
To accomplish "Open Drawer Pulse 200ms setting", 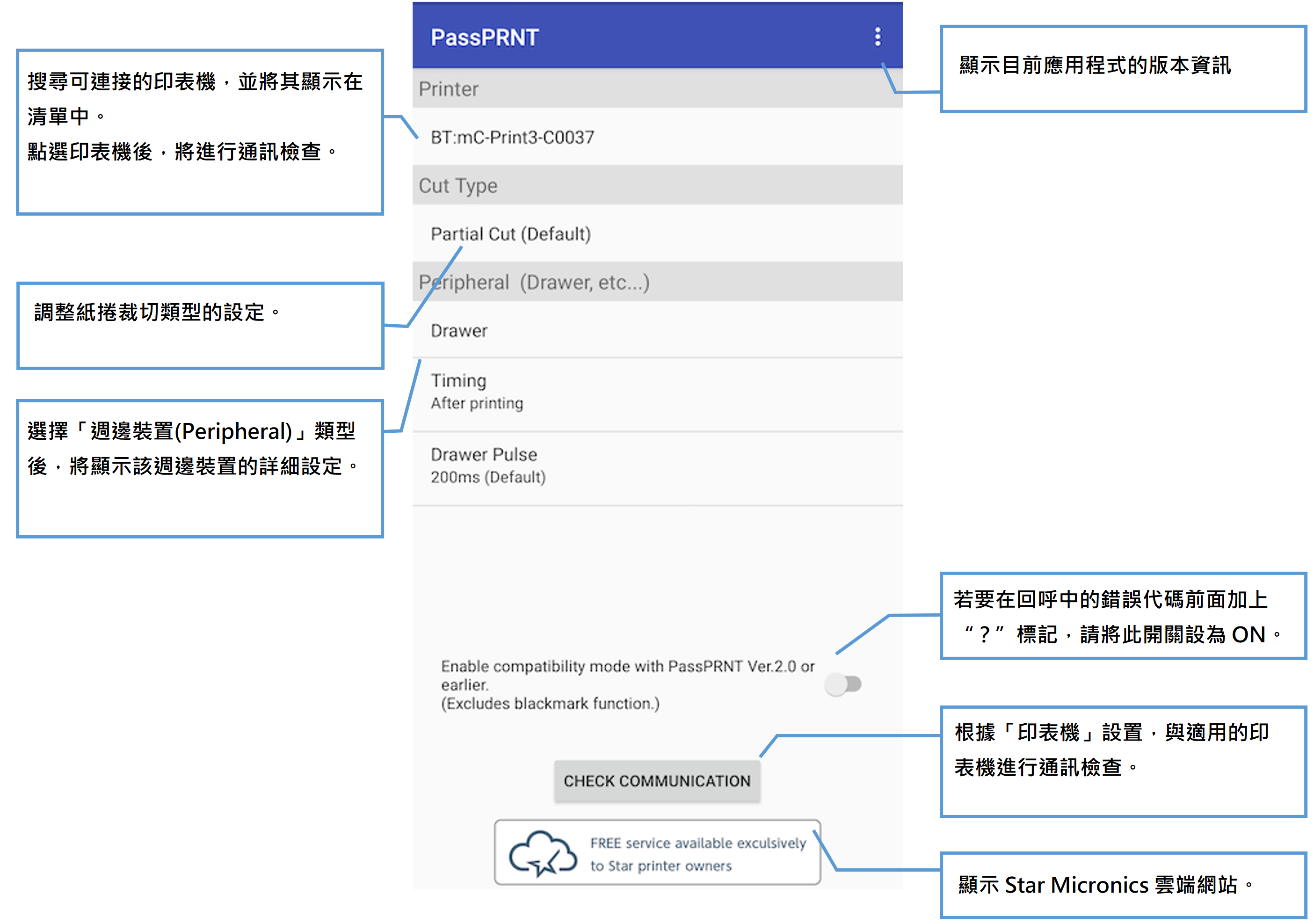I will coord(657,468).
